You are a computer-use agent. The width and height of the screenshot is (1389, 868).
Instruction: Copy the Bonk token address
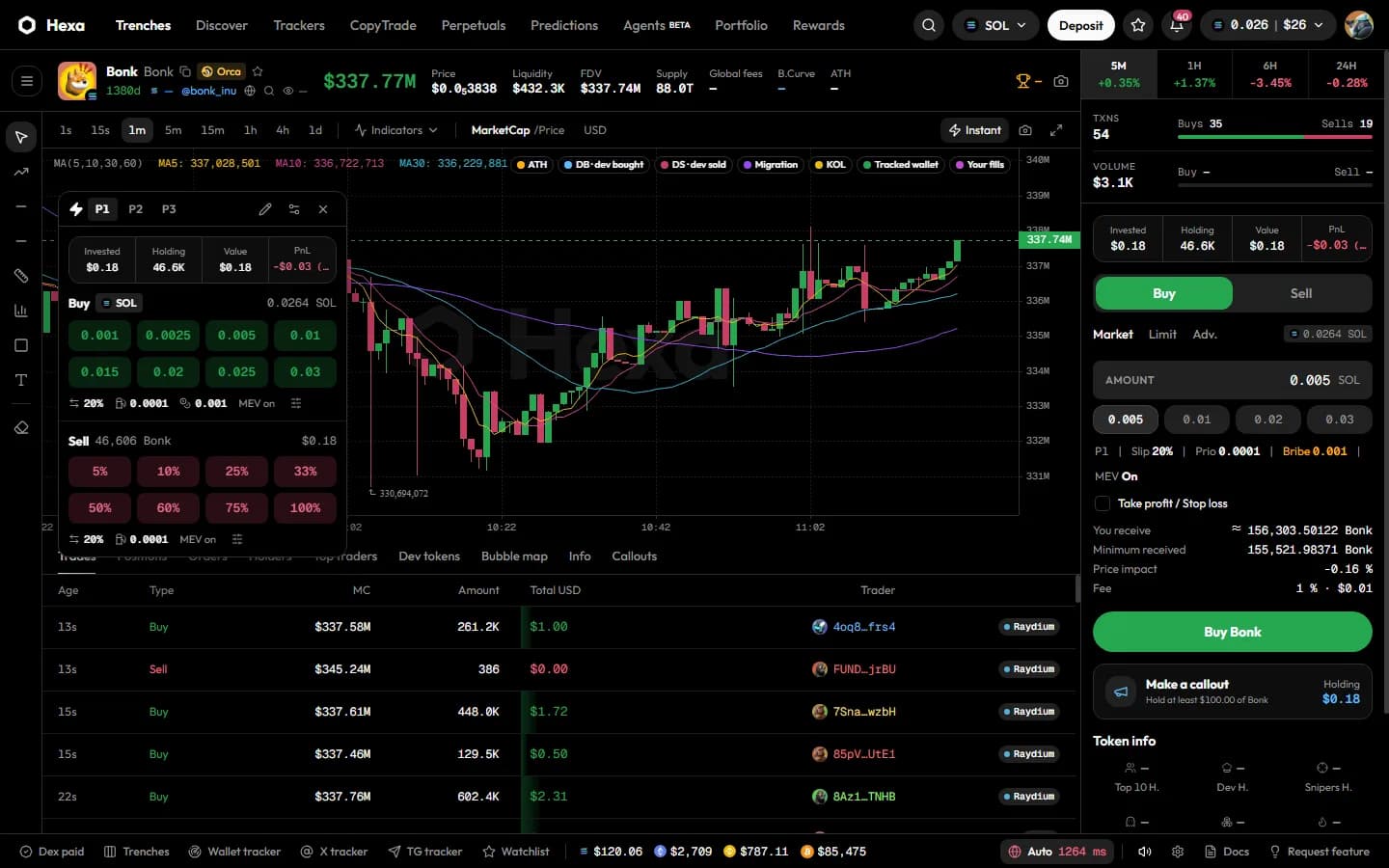[185, 71]
